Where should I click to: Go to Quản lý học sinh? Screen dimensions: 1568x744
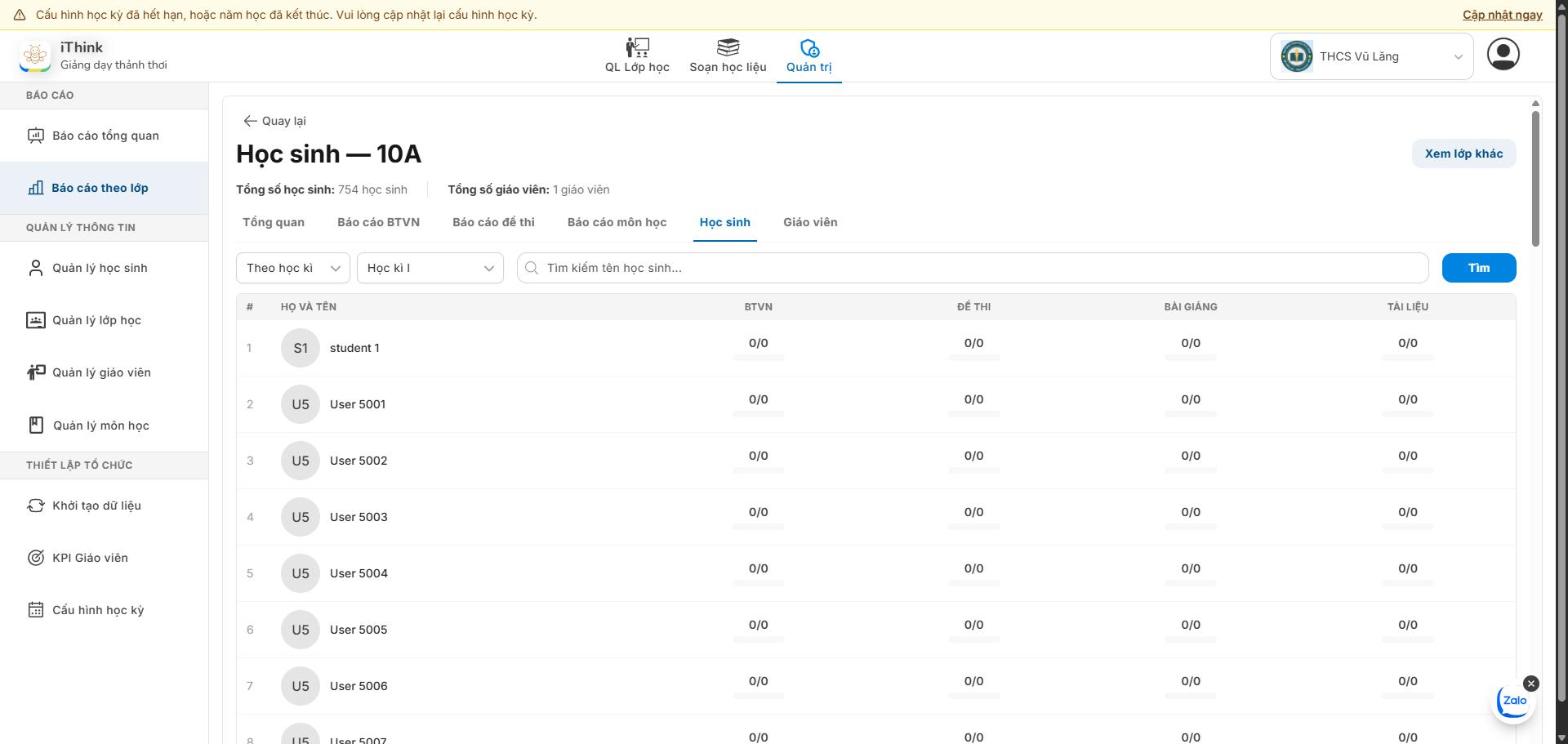[x=104, y=268]
